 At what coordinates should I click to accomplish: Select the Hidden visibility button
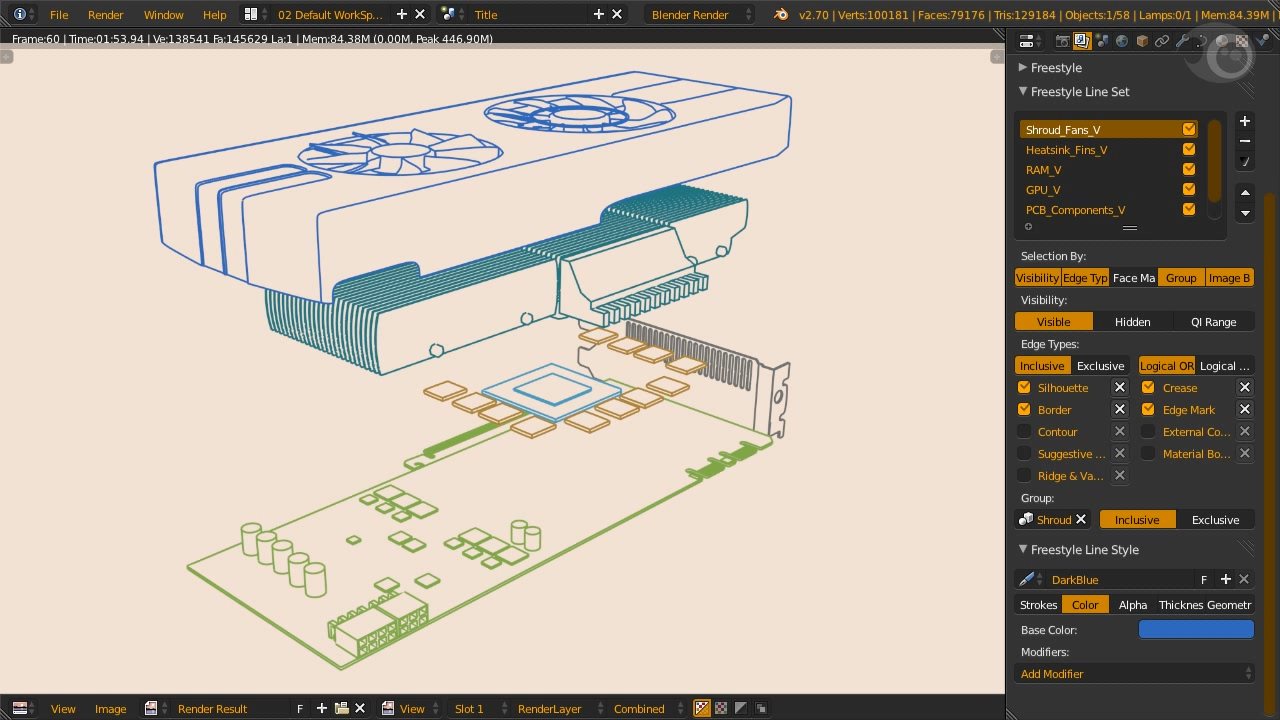[x=1132, y=322]
